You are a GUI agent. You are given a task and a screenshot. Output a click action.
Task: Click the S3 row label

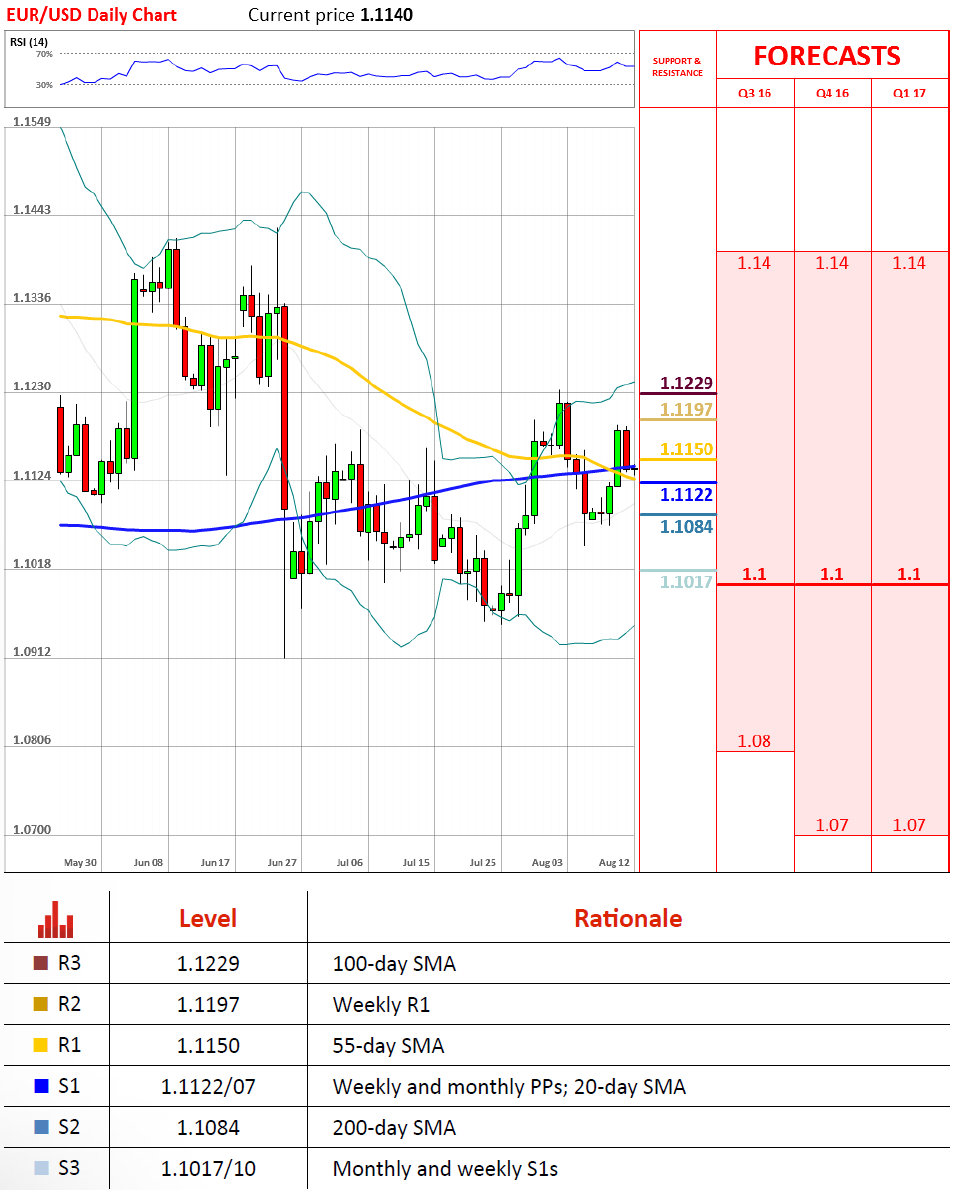(x=69, y=1168)
